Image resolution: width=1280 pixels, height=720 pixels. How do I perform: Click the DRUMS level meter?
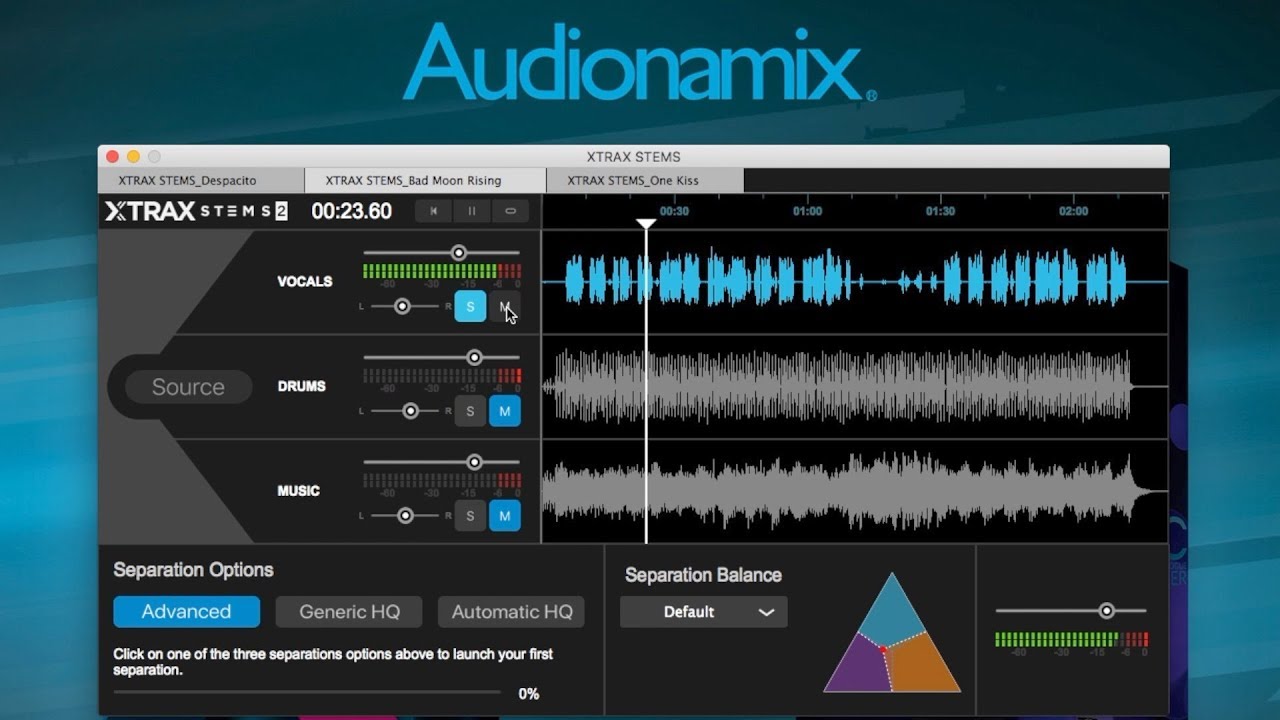click(442, 375)
